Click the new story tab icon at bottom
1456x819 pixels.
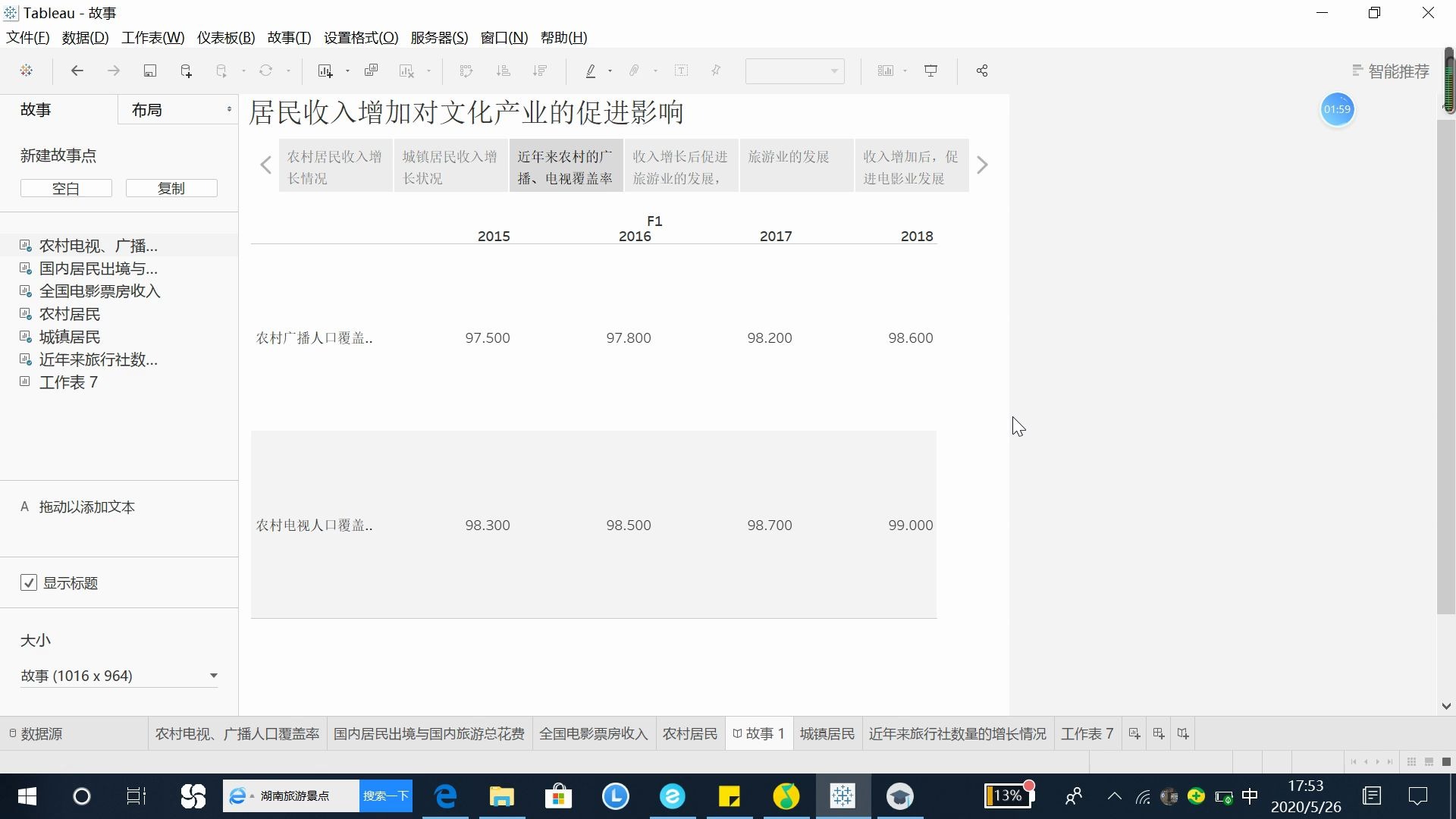[1183, 733]
